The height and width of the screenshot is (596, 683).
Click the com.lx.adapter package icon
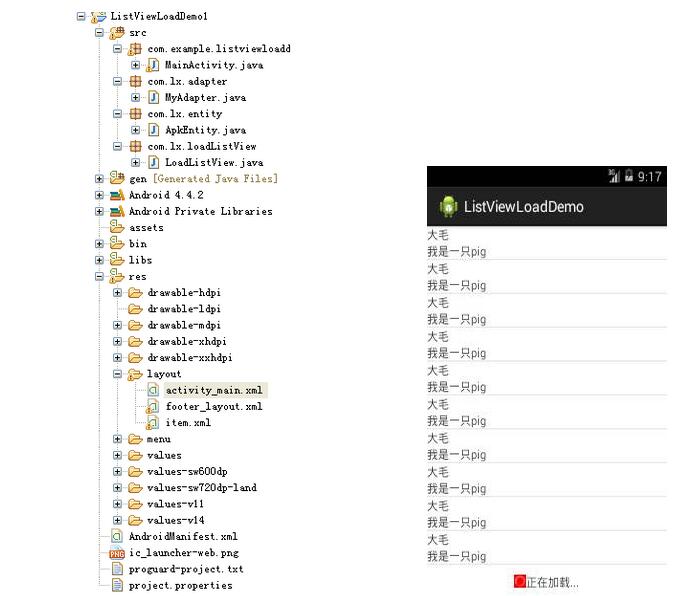pyautogui.click(x=136, y=81)
